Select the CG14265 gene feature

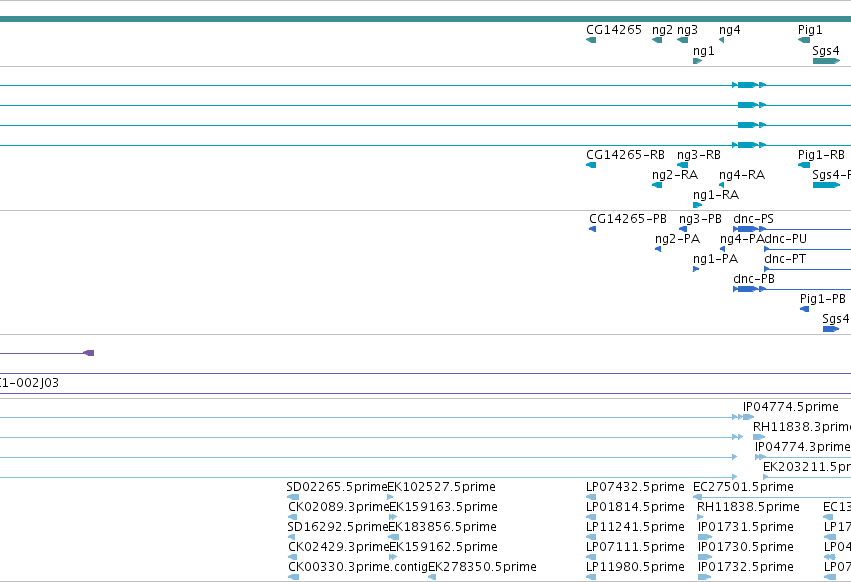591,40
